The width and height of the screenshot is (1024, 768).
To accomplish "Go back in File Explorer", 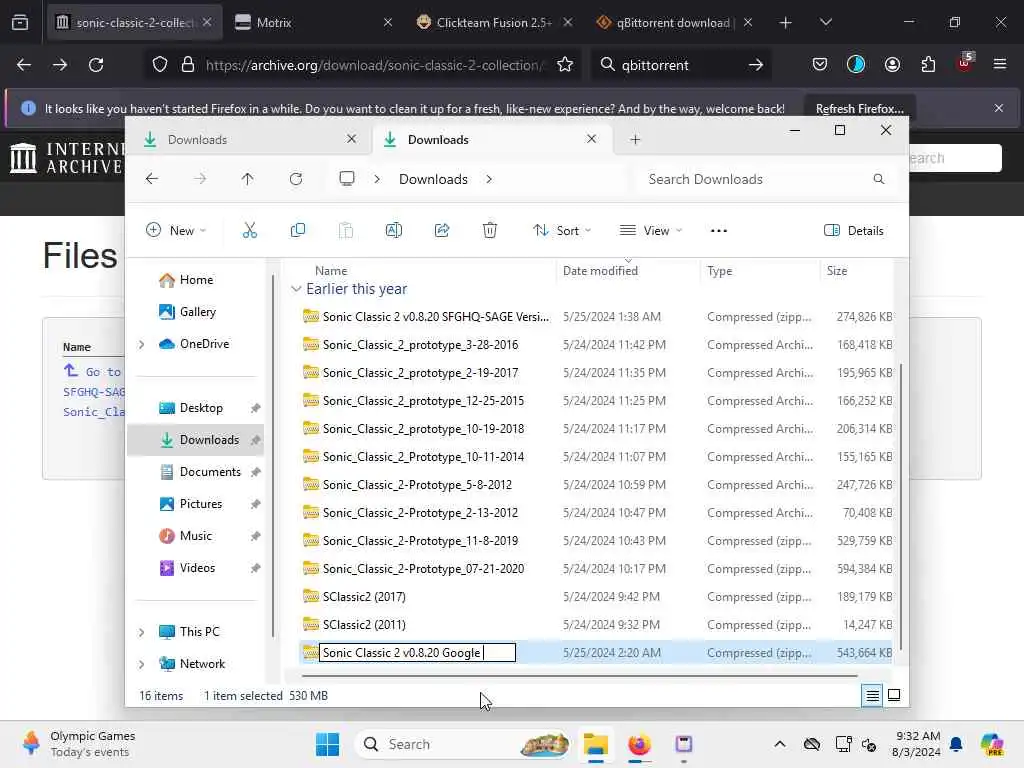I will 152,179.
